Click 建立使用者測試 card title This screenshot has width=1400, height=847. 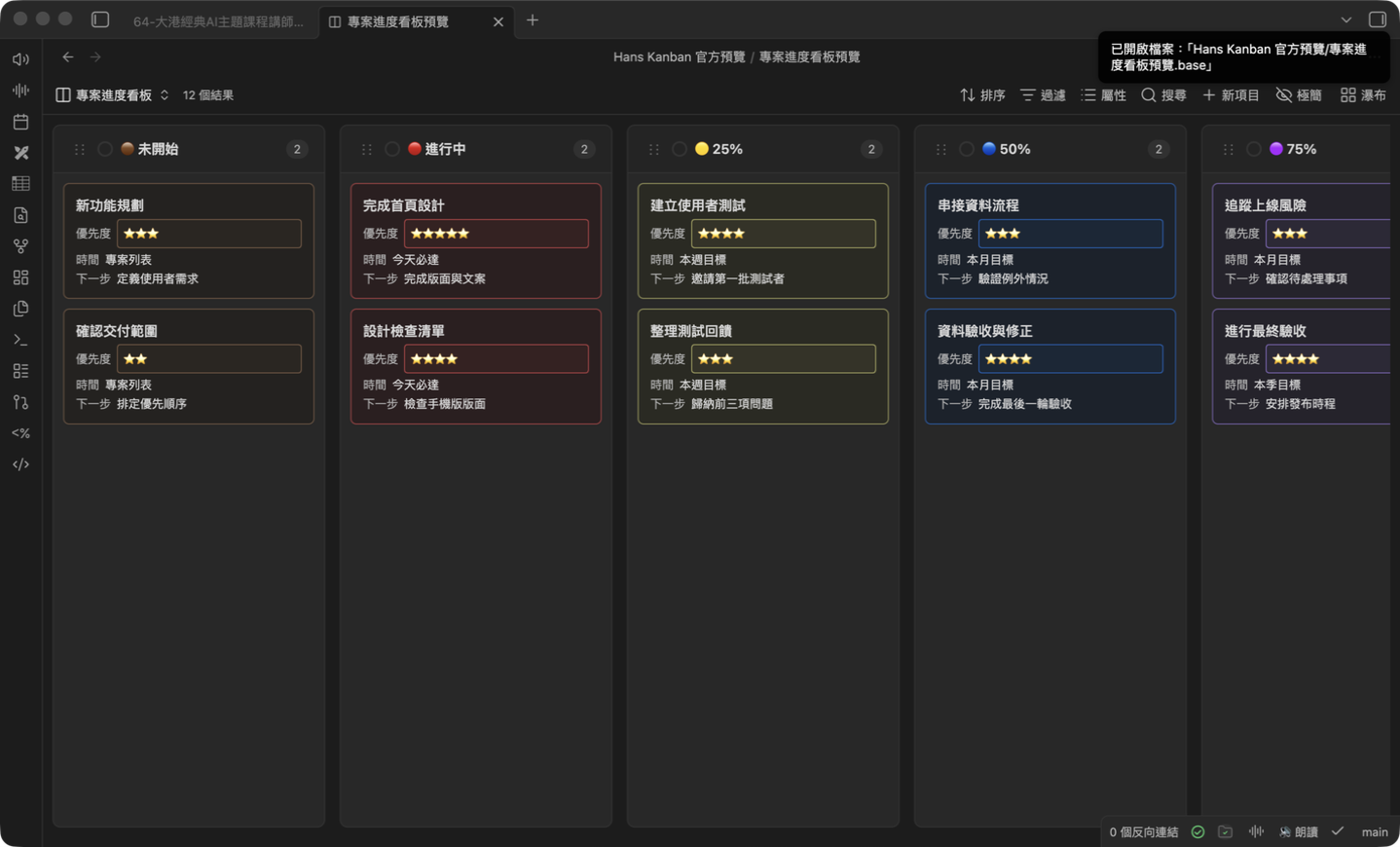pyautogui.click(x=698, y=205)
